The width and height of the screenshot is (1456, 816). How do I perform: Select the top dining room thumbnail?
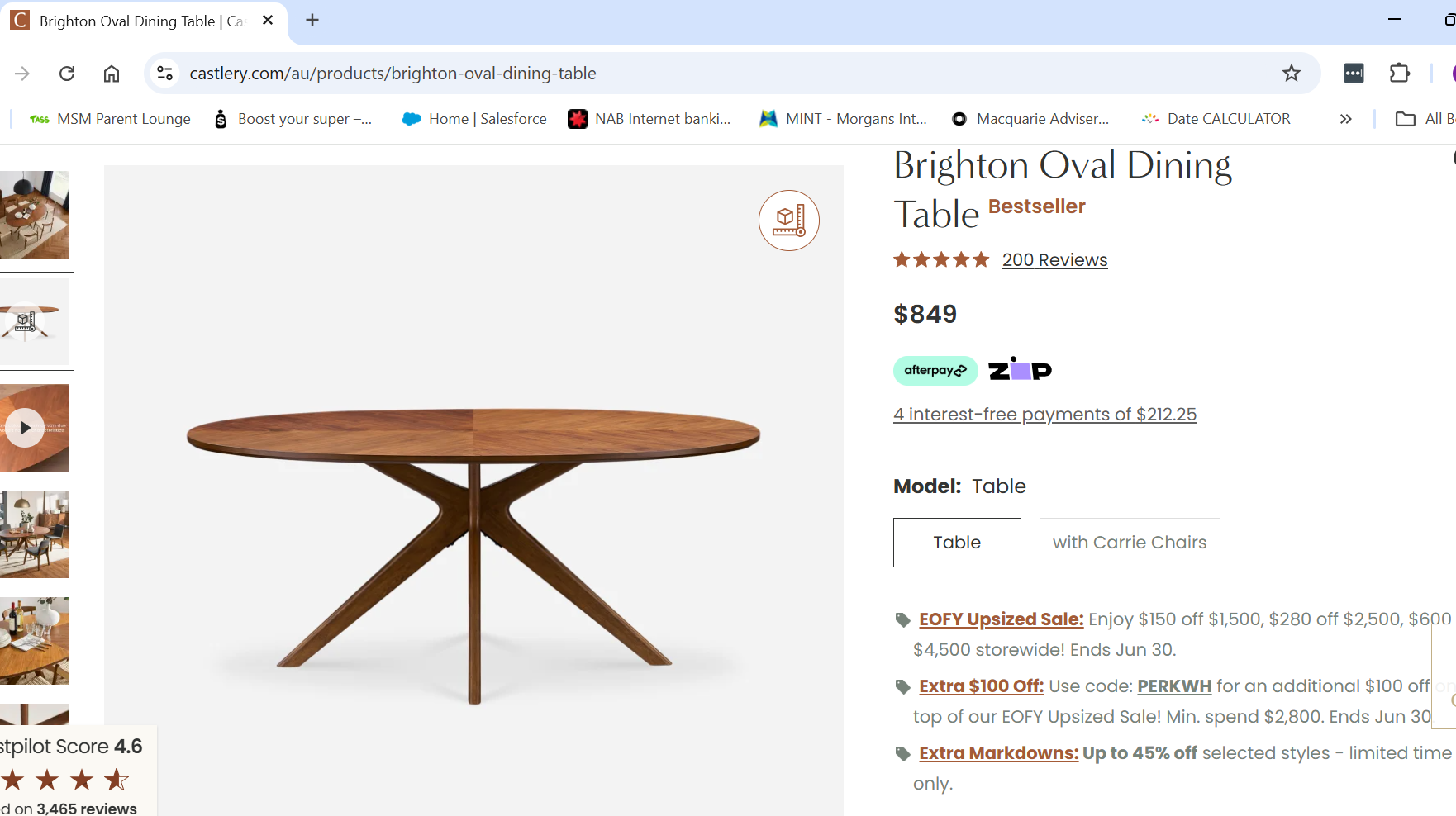pyautogui.click(x=34, y=215)
